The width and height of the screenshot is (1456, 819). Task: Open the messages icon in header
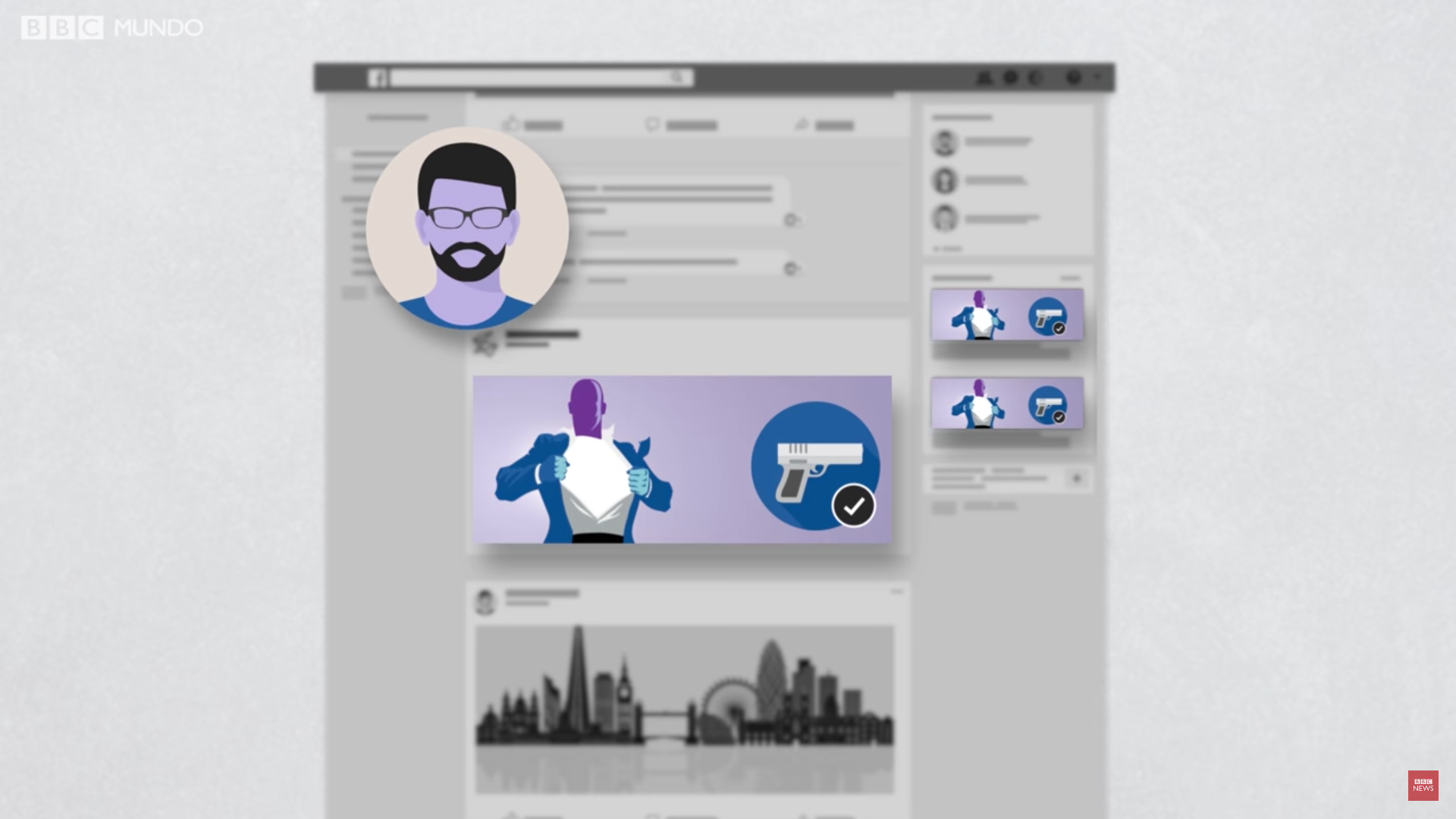coord(1010,77)
